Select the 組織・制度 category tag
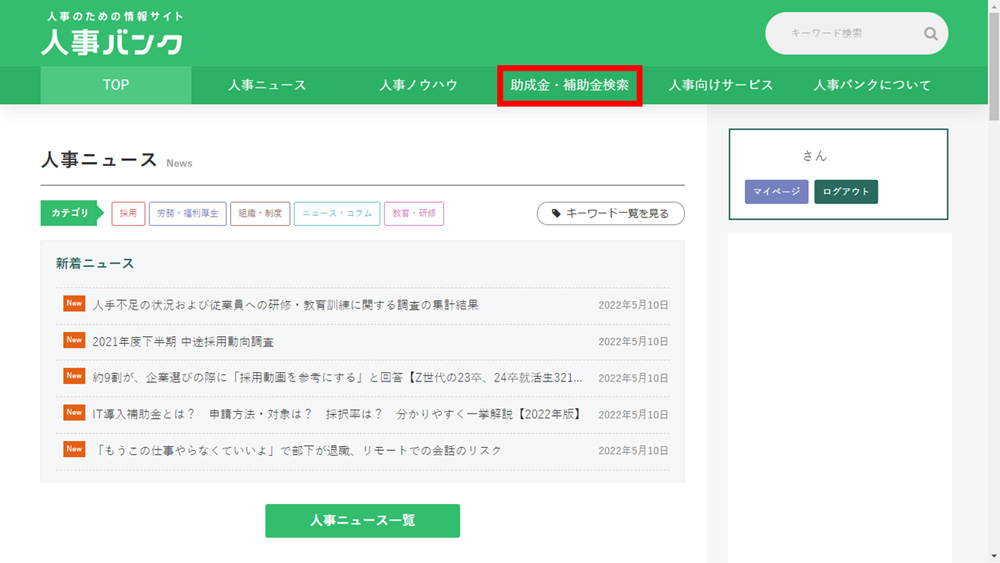1000x563 pixels. [x=260, y=213]
